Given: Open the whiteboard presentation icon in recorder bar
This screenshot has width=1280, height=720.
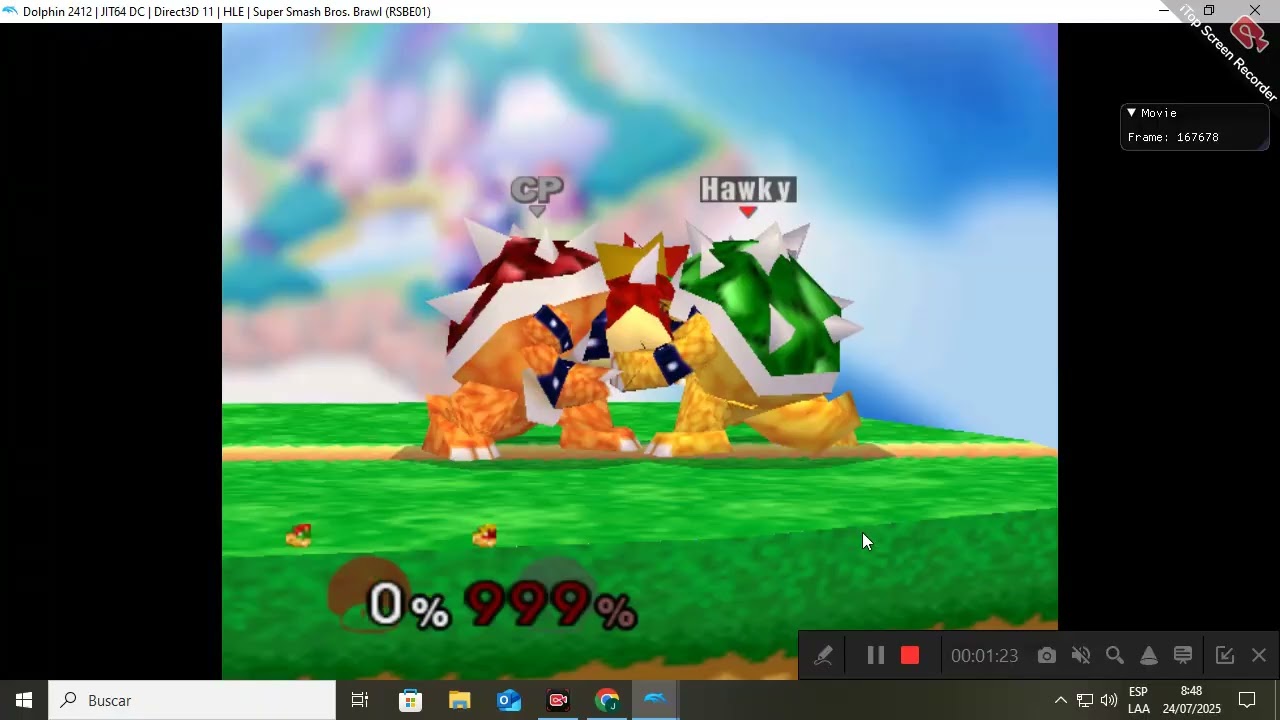Looking at the screenshot, I should 1183,656.
